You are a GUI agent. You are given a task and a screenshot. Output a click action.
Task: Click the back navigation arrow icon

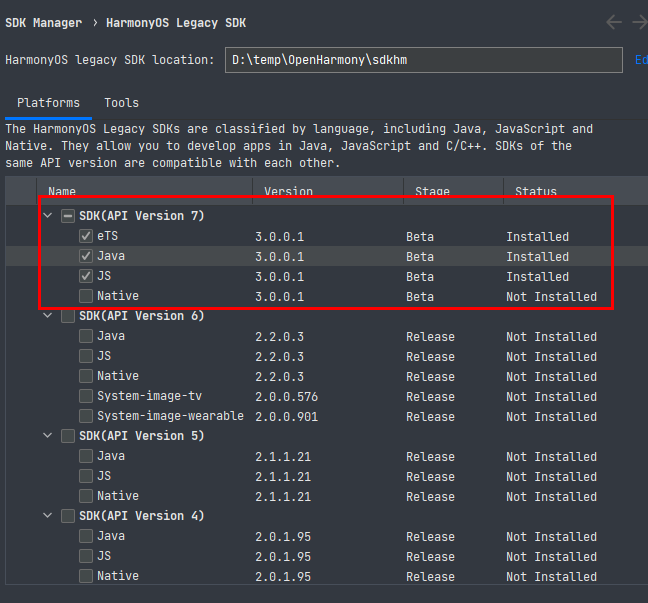pyautogui.click(x=614, y=22)
